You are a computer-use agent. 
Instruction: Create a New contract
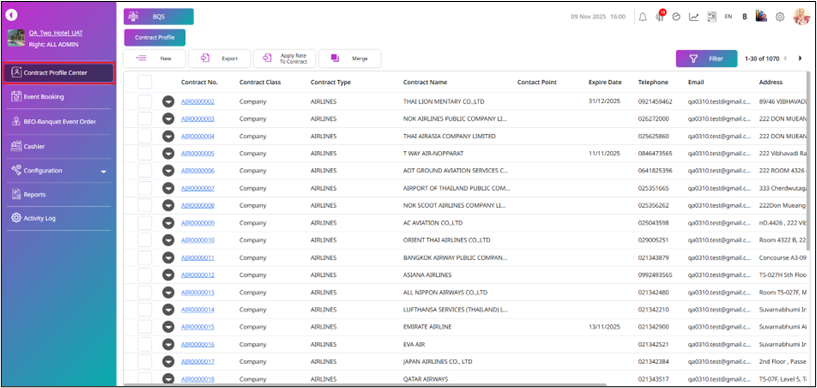155,58
